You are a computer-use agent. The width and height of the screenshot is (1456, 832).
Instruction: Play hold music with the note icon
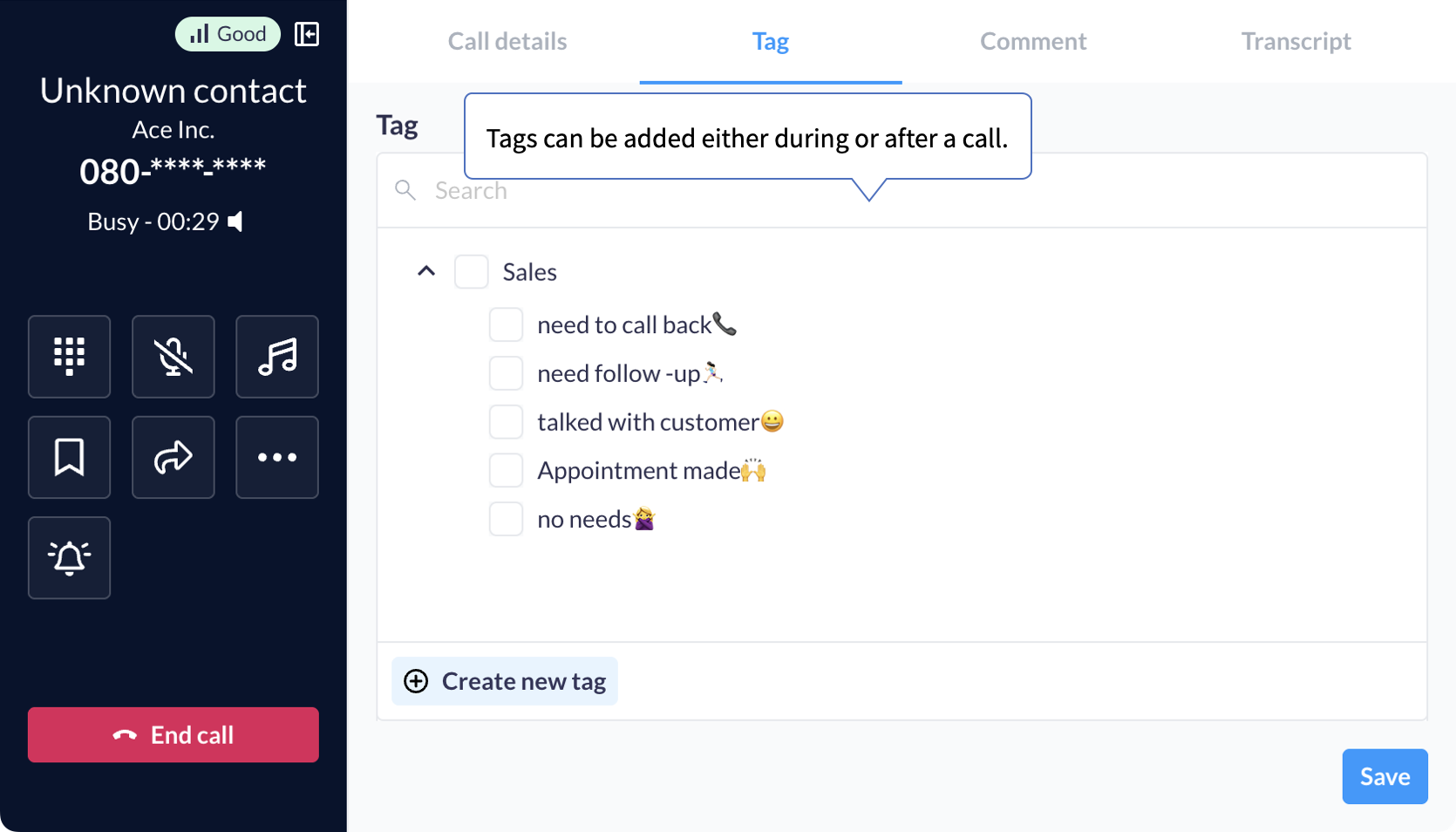(277, 357)
